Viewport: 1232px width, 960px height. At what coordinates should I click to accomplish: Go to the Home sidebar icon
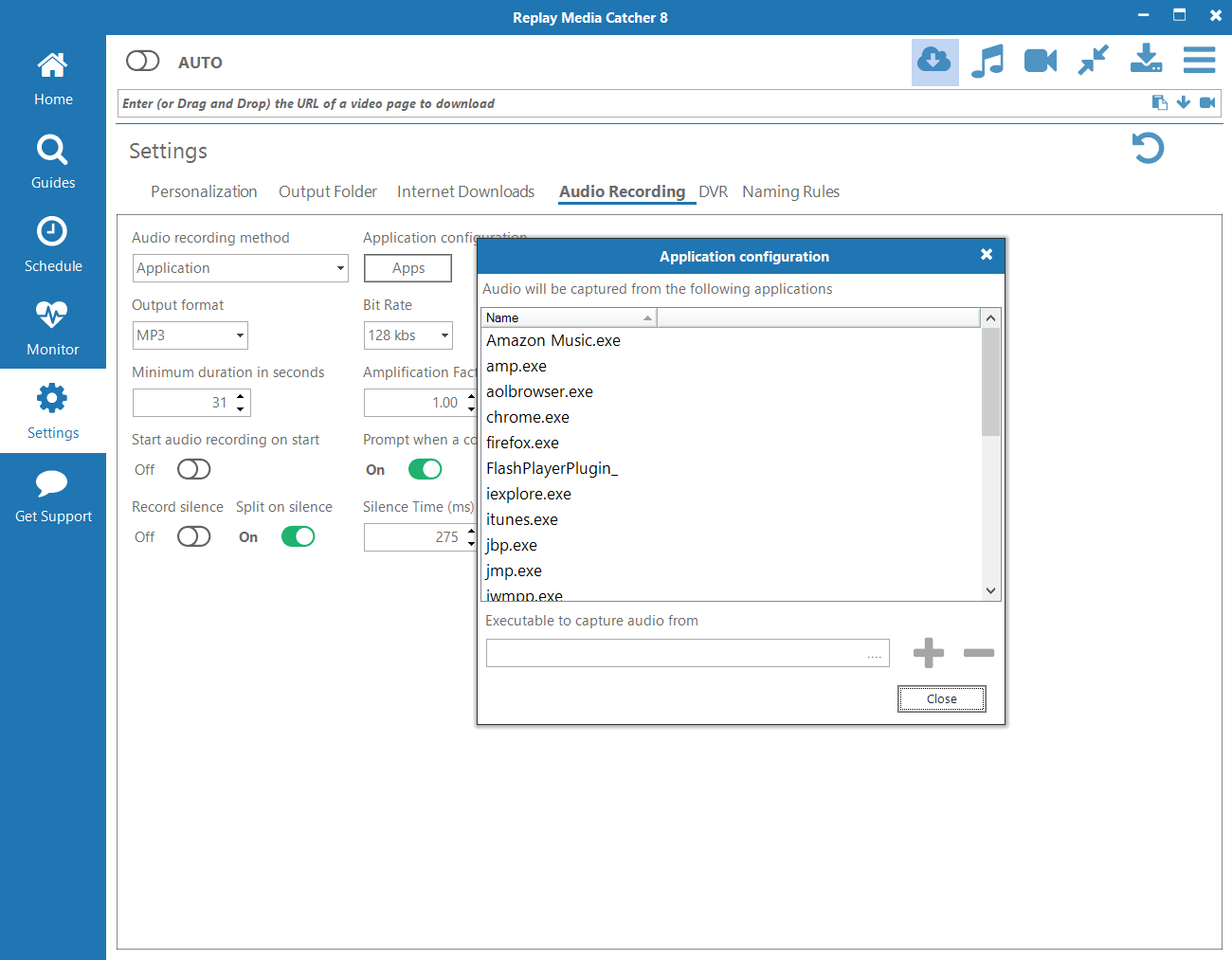click(52, 65)
